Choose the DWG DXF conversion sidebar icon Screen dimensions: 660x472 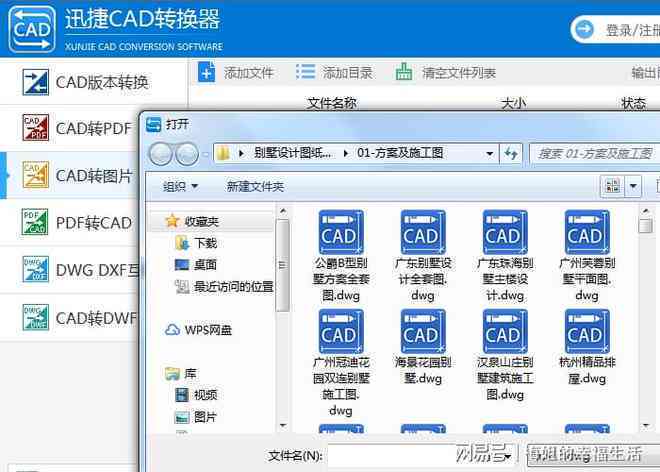click(x=35, y=269)
